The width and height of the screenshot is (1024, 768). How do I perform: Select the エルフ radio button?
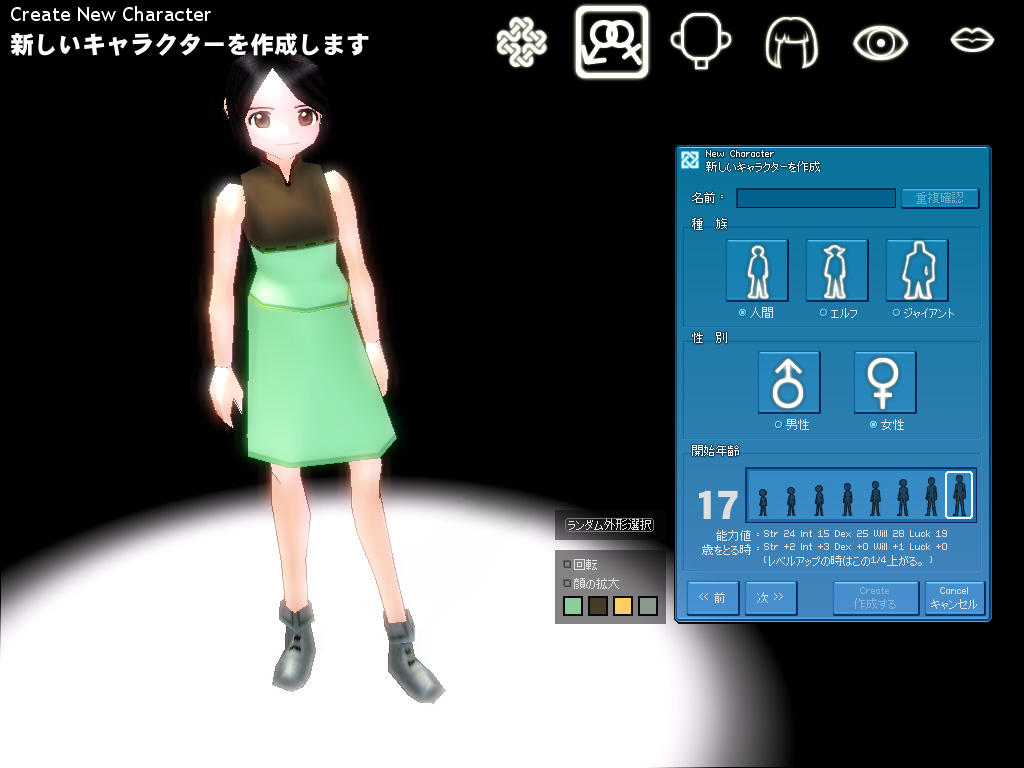click(x=823, y=313)
